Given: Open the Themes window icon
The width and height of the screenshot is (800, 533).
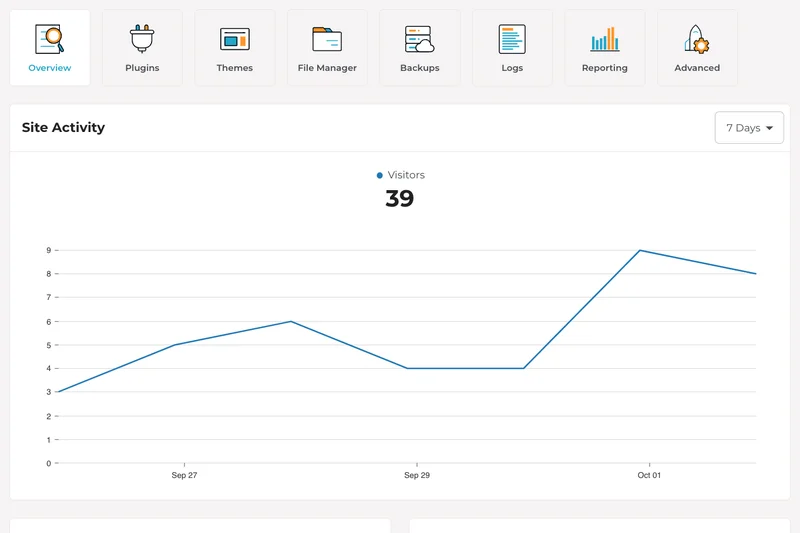Looking at the screenshot, I should coord(234,40).
